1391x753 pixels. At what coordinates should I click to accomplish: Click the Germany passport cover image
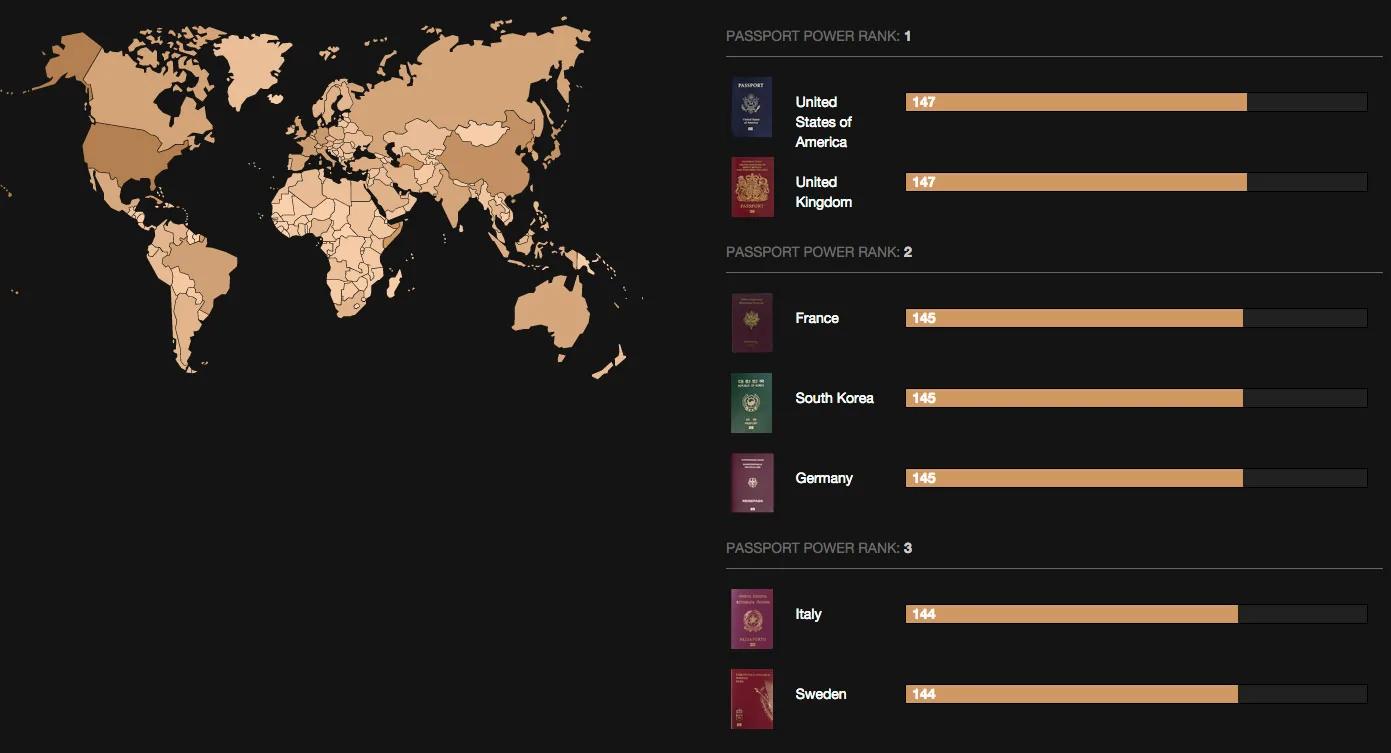tap(752, 483)
